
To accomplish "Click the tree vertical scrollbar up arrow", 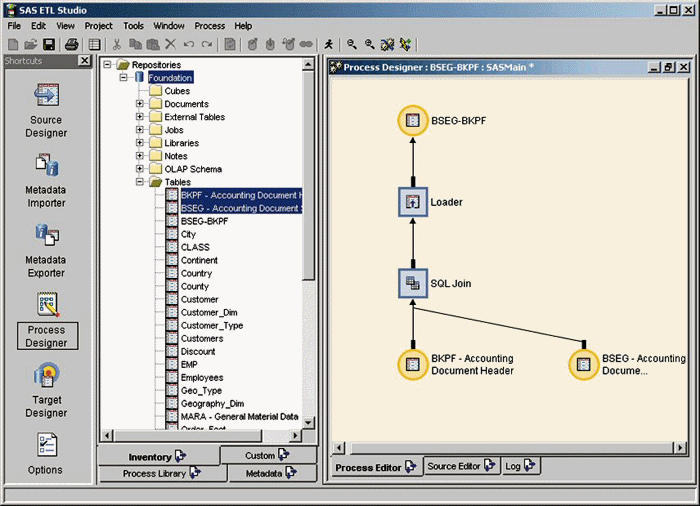I will 308,65.
